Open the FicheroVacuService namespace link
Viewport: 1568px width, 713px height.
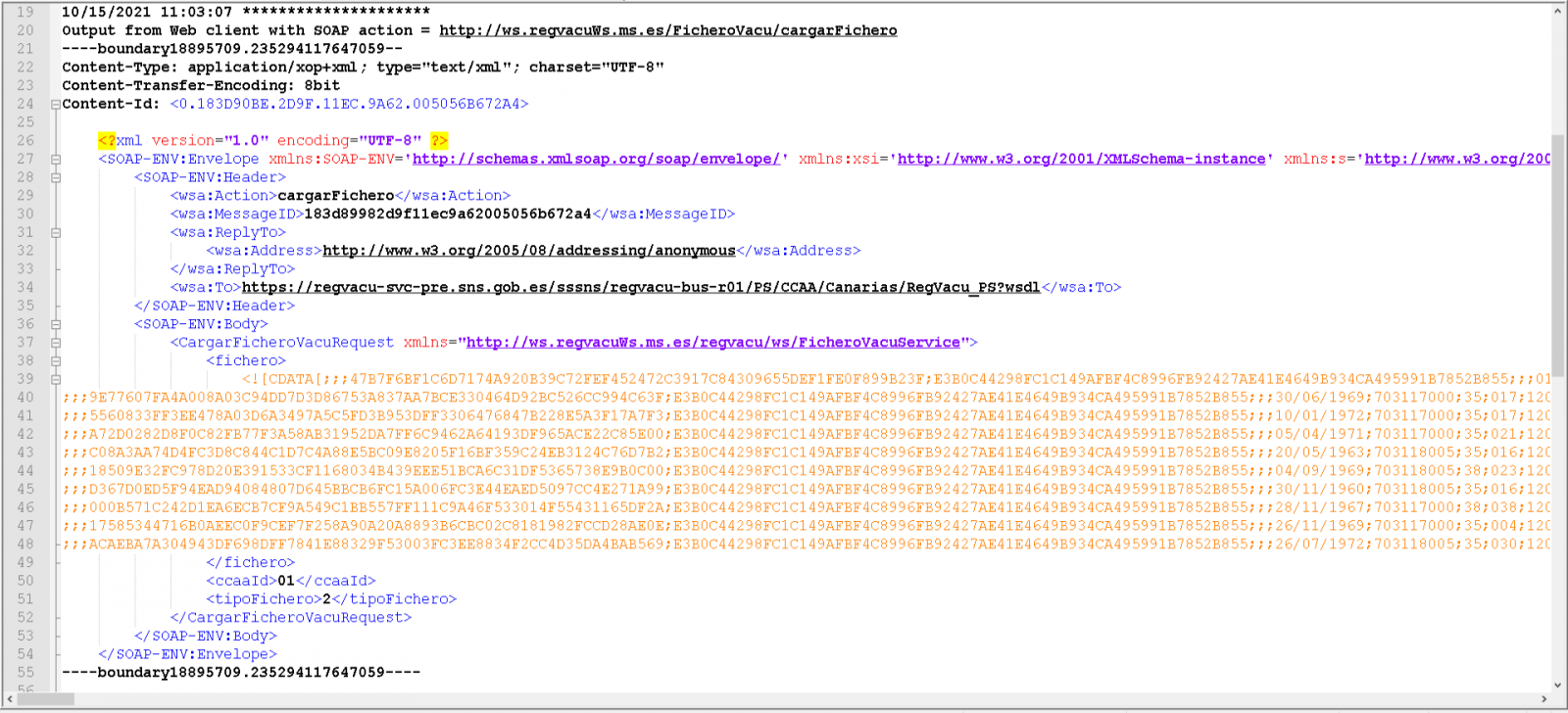coord(712,342)
